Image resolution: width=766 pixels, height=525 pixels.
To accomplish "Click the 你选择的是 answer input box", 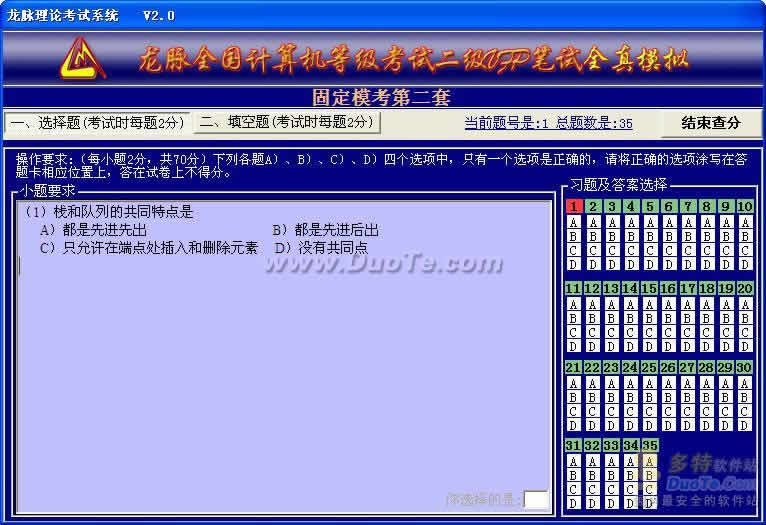I will [536, 498].
